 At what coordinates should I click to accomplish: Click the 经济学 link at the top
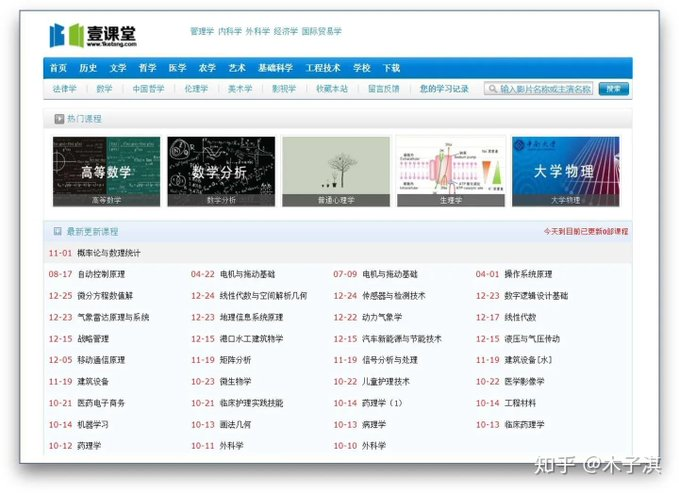[x=286, y=31]
